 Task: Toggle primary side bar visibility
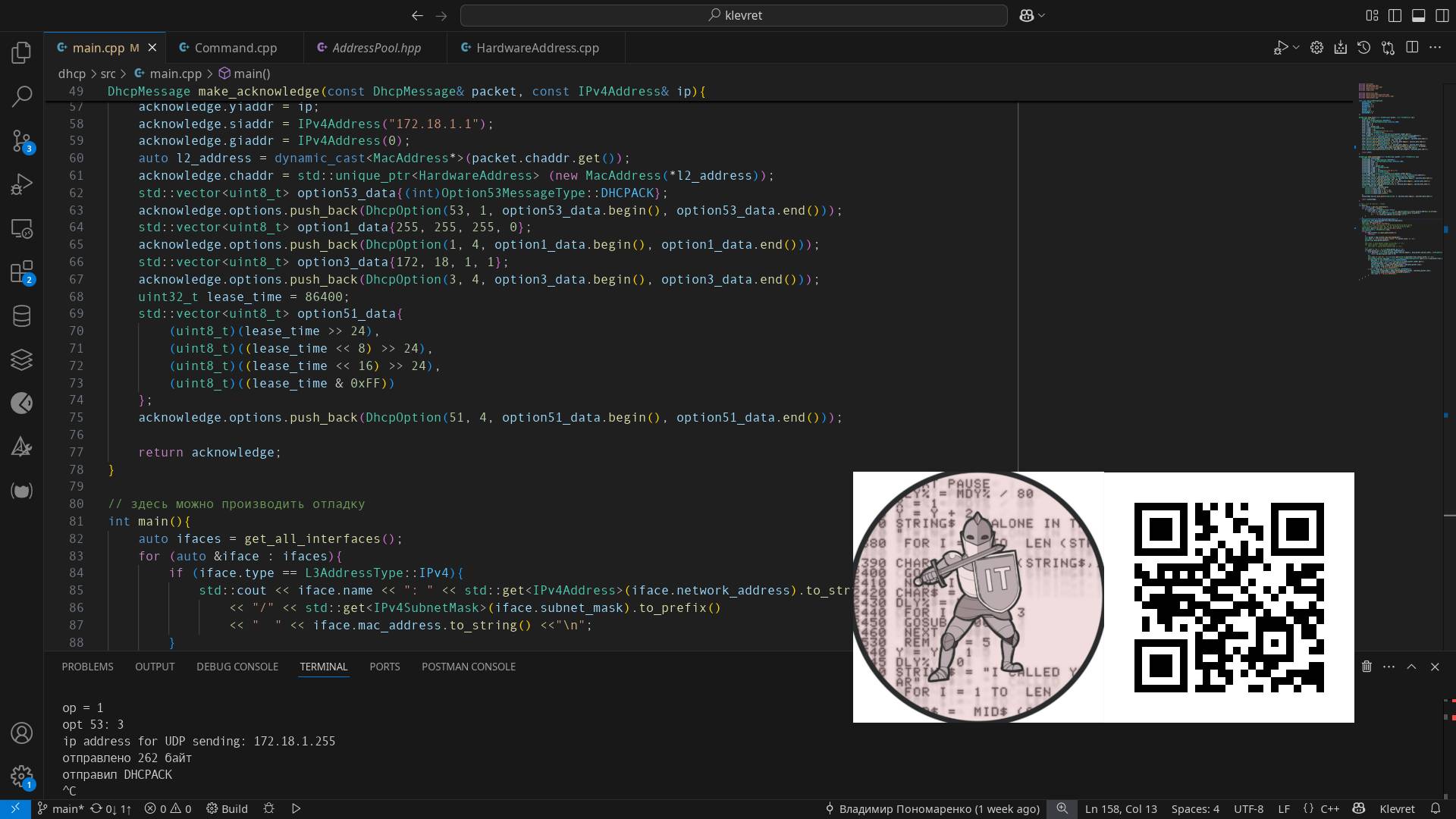pyautogui.click(x=1395, y=15)
